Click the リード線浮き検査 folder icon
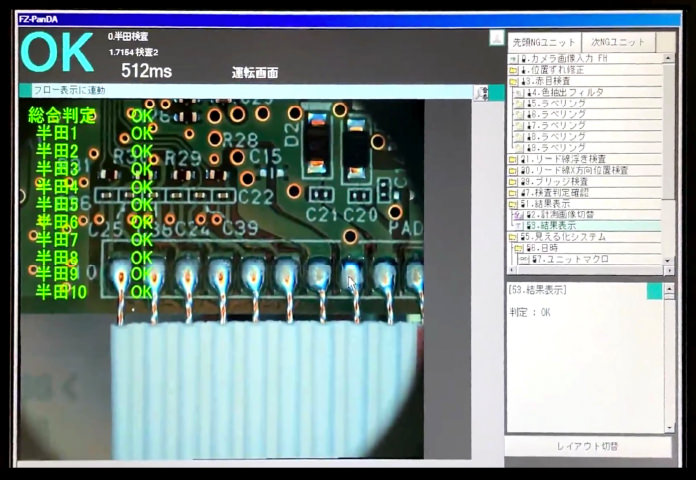The width and height of the screenshot is (696, 480). 513,158
